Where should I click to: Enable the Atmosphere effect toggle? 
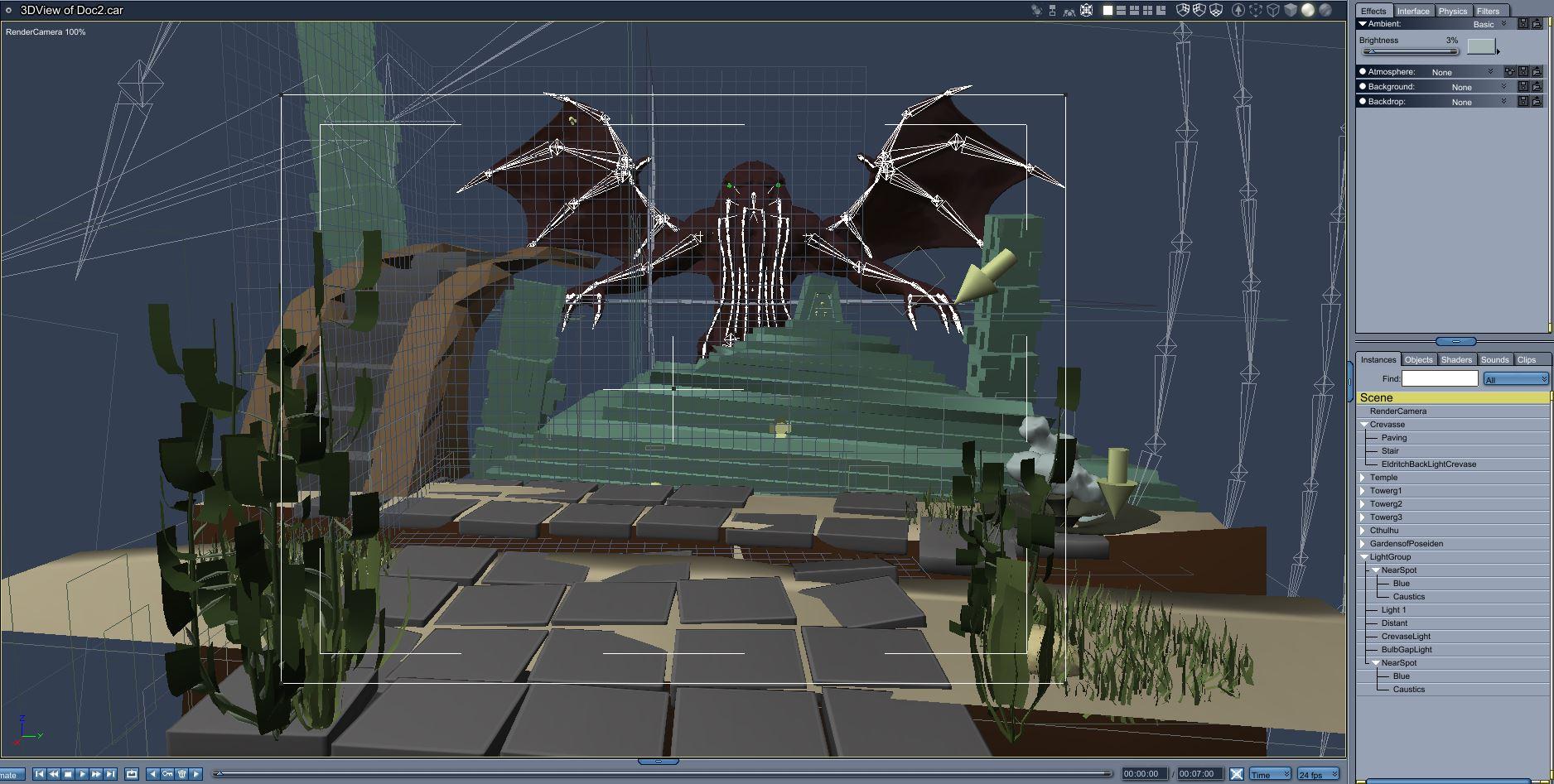[1363, 72]
